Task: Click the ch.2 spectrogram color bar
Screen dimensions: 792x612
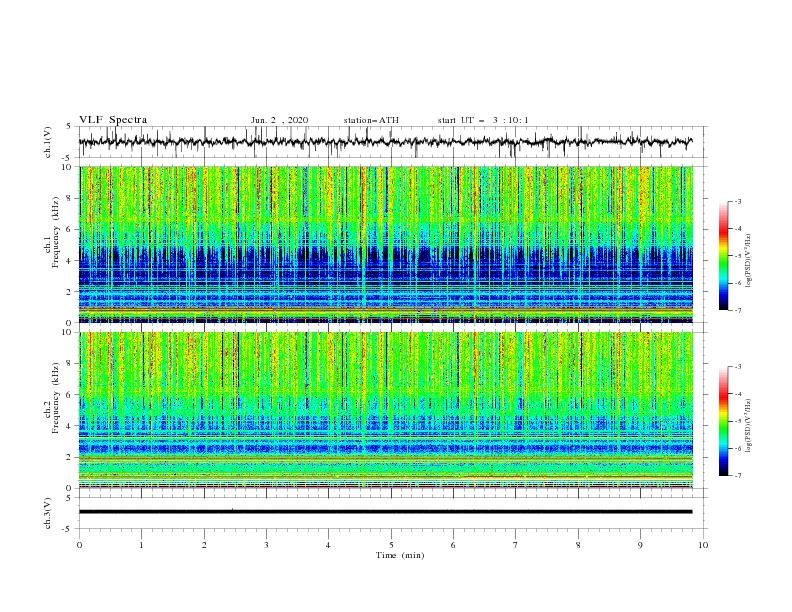Action: [723, 421]
